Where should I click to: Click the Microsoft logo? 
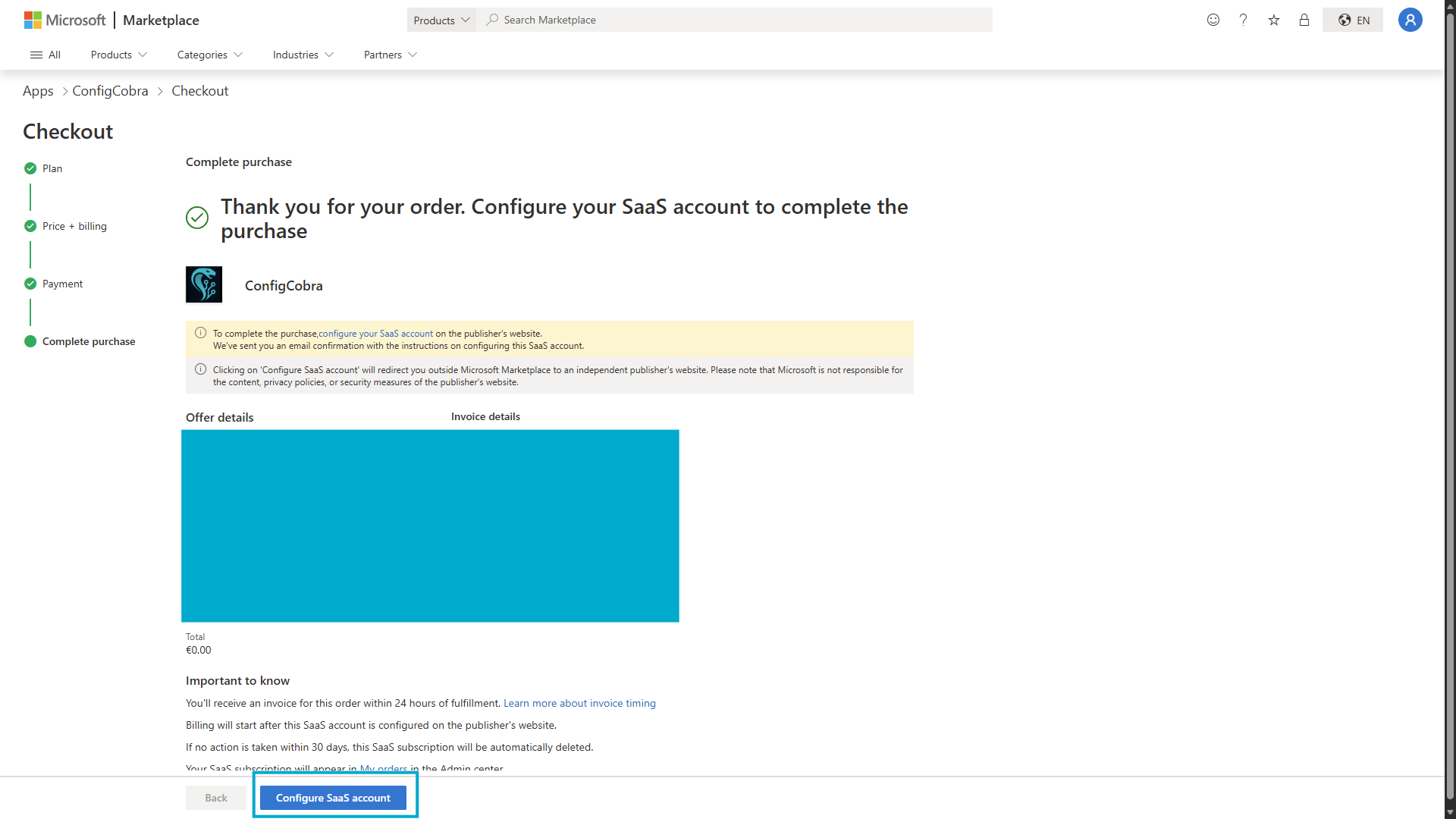65,20
